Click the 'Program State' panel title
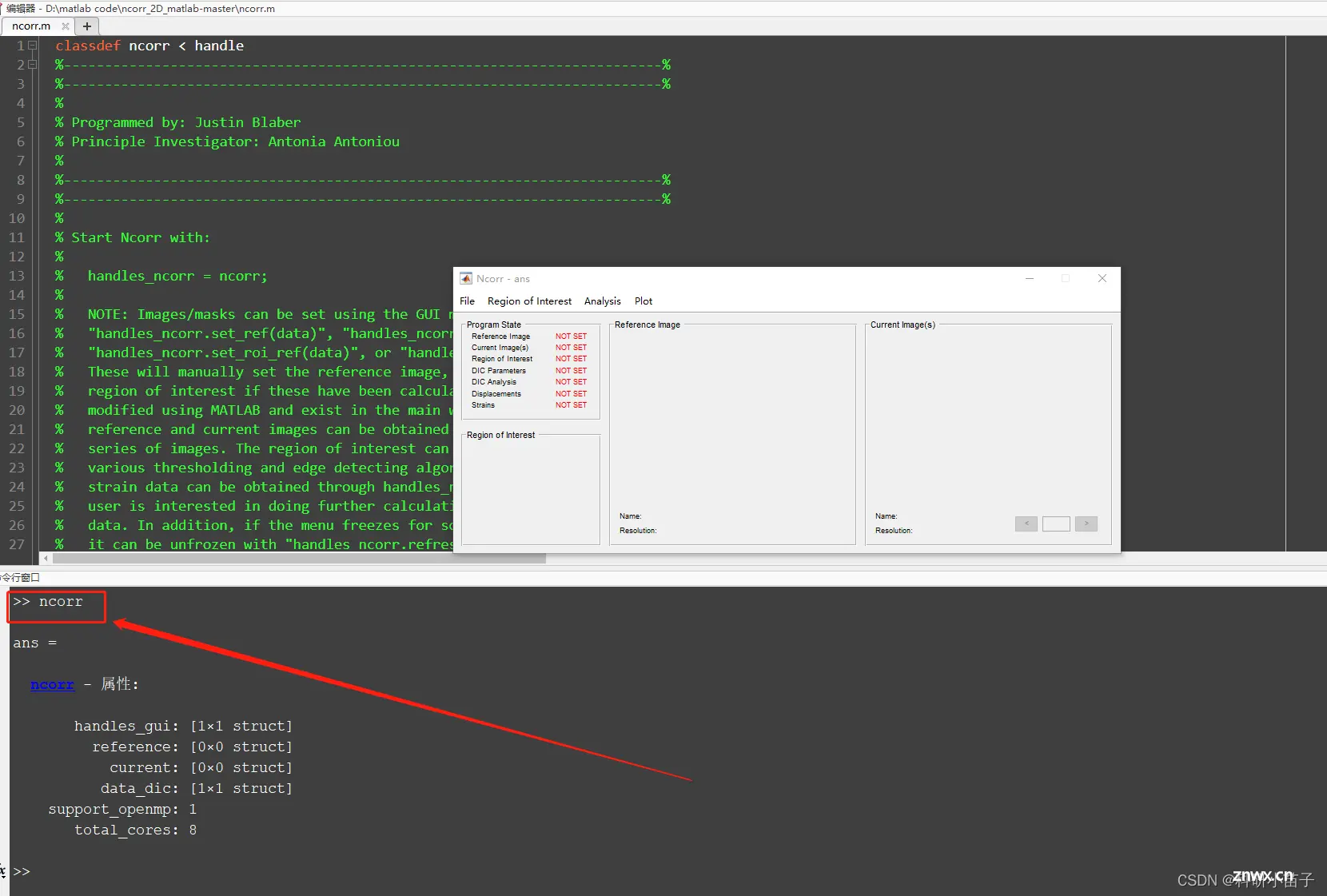The image size is (1327, 896). pos(494,325)
